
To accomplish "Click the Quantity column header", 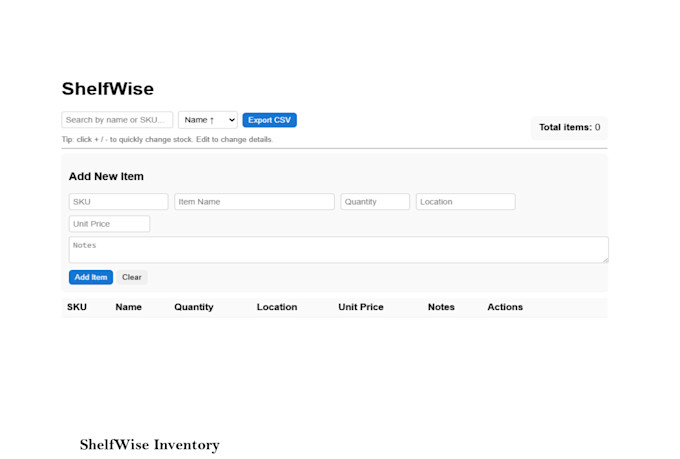I will point(194,307).
